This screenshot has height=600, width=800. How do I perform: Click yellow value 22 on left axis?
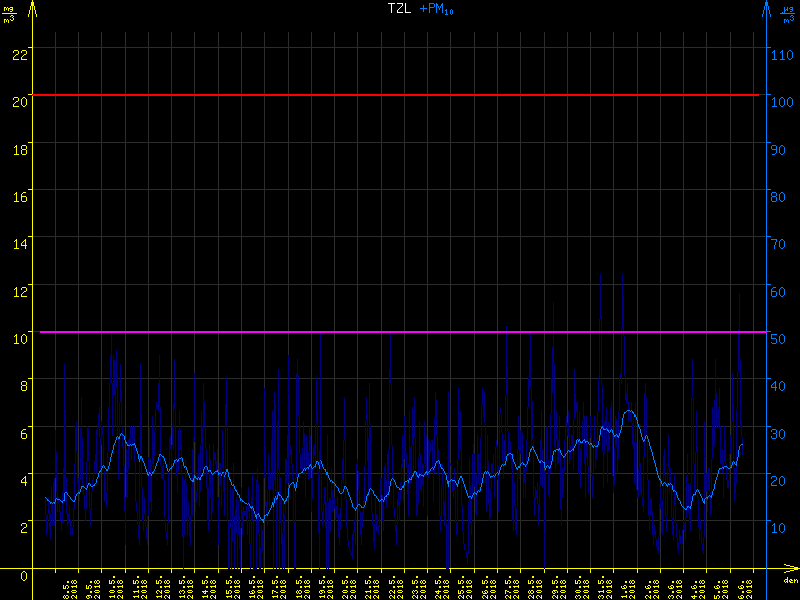(18, 54)
